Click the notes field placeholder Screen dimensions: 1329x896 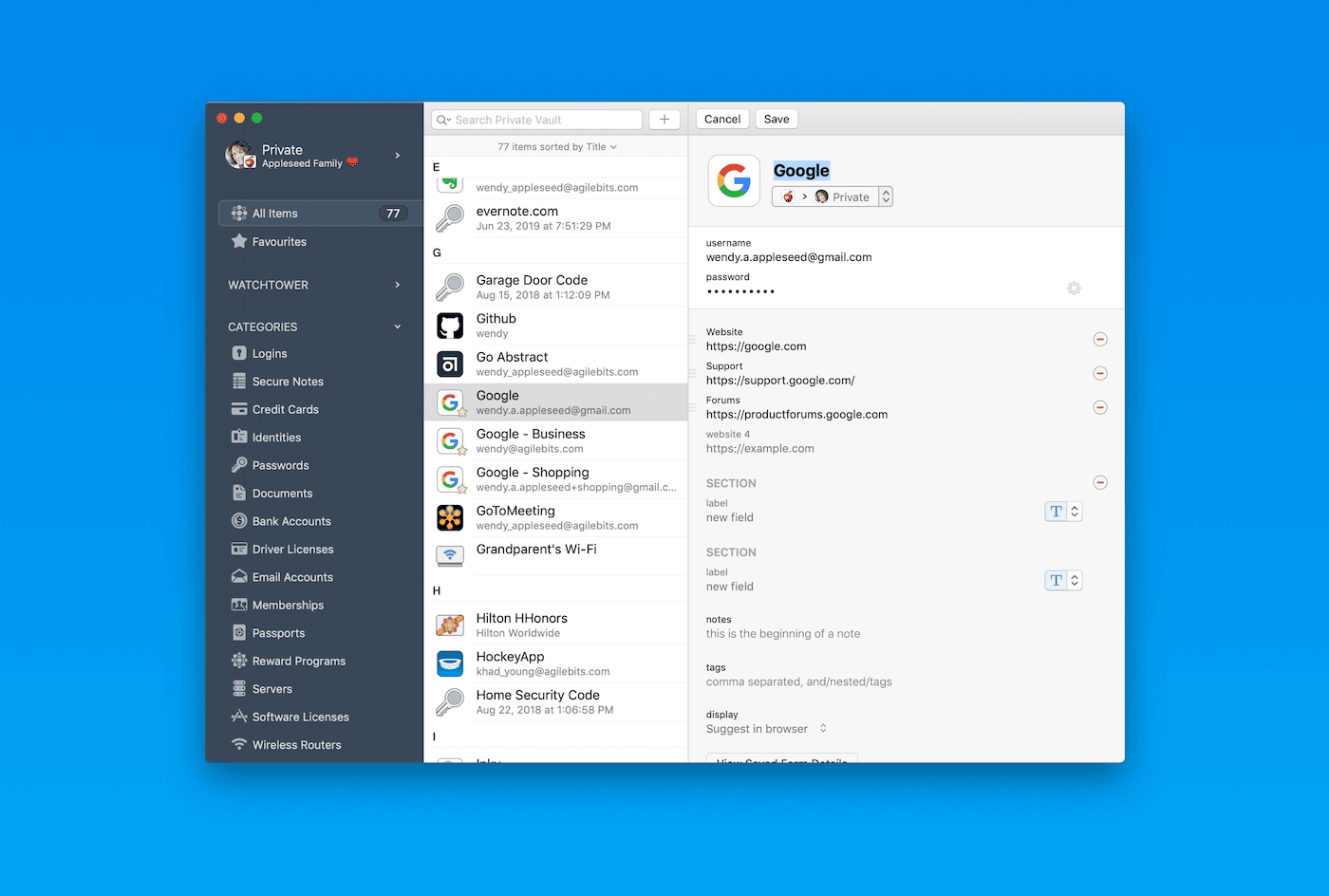click(x=783, y=633)
